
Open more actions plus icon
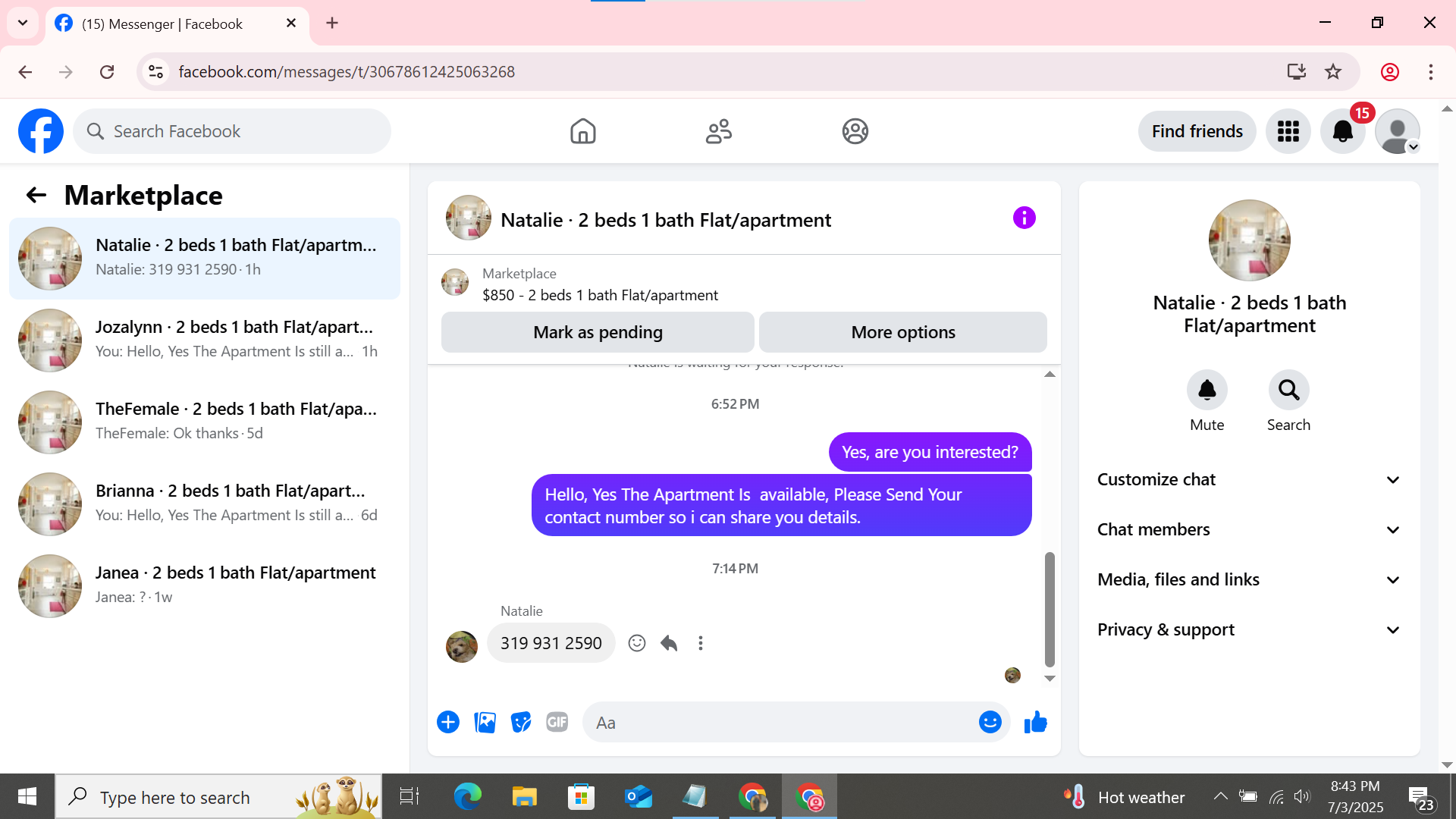click(448, 723)
